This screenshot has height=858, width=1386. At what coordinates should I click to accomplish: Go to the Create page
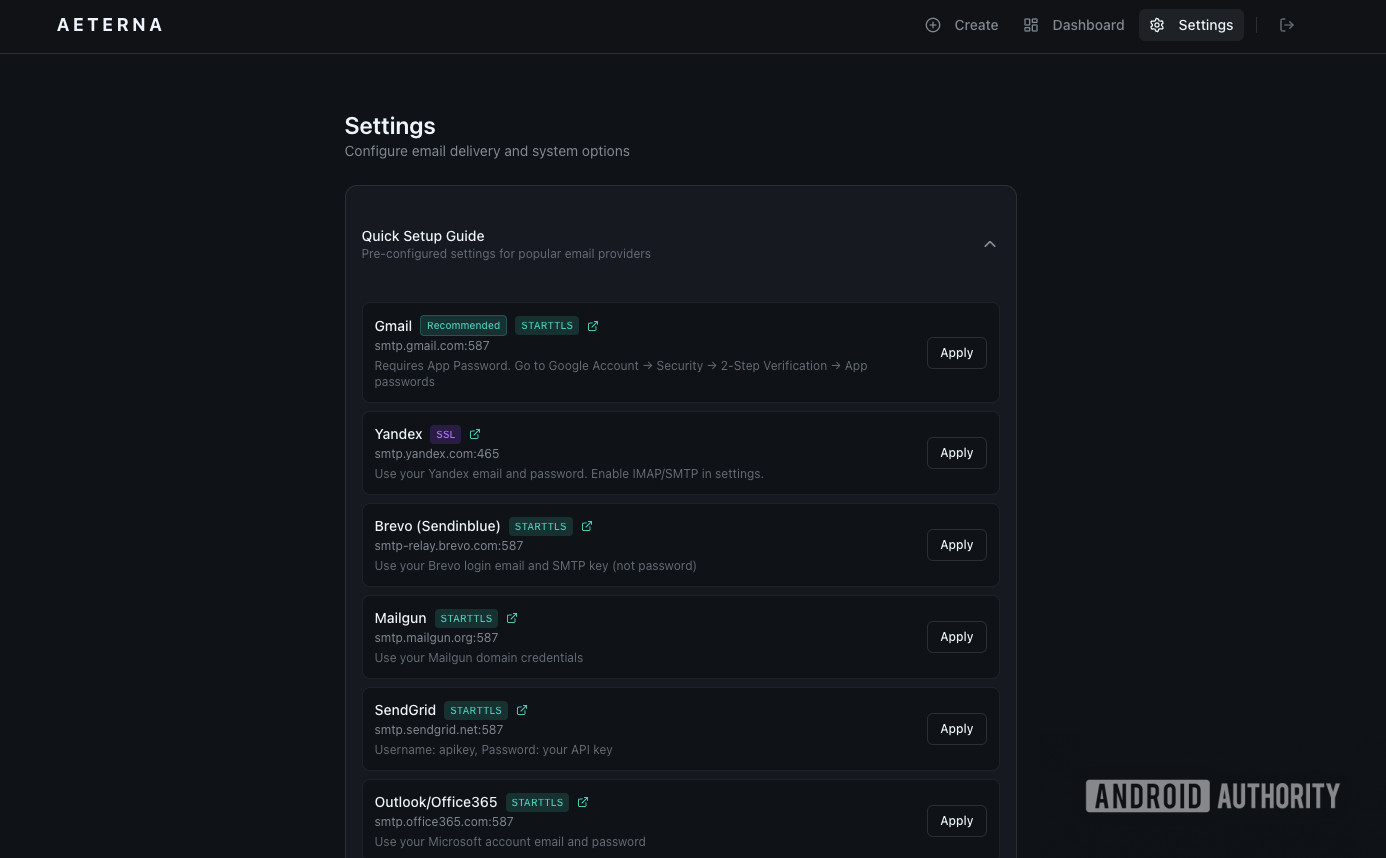[961, 25]
